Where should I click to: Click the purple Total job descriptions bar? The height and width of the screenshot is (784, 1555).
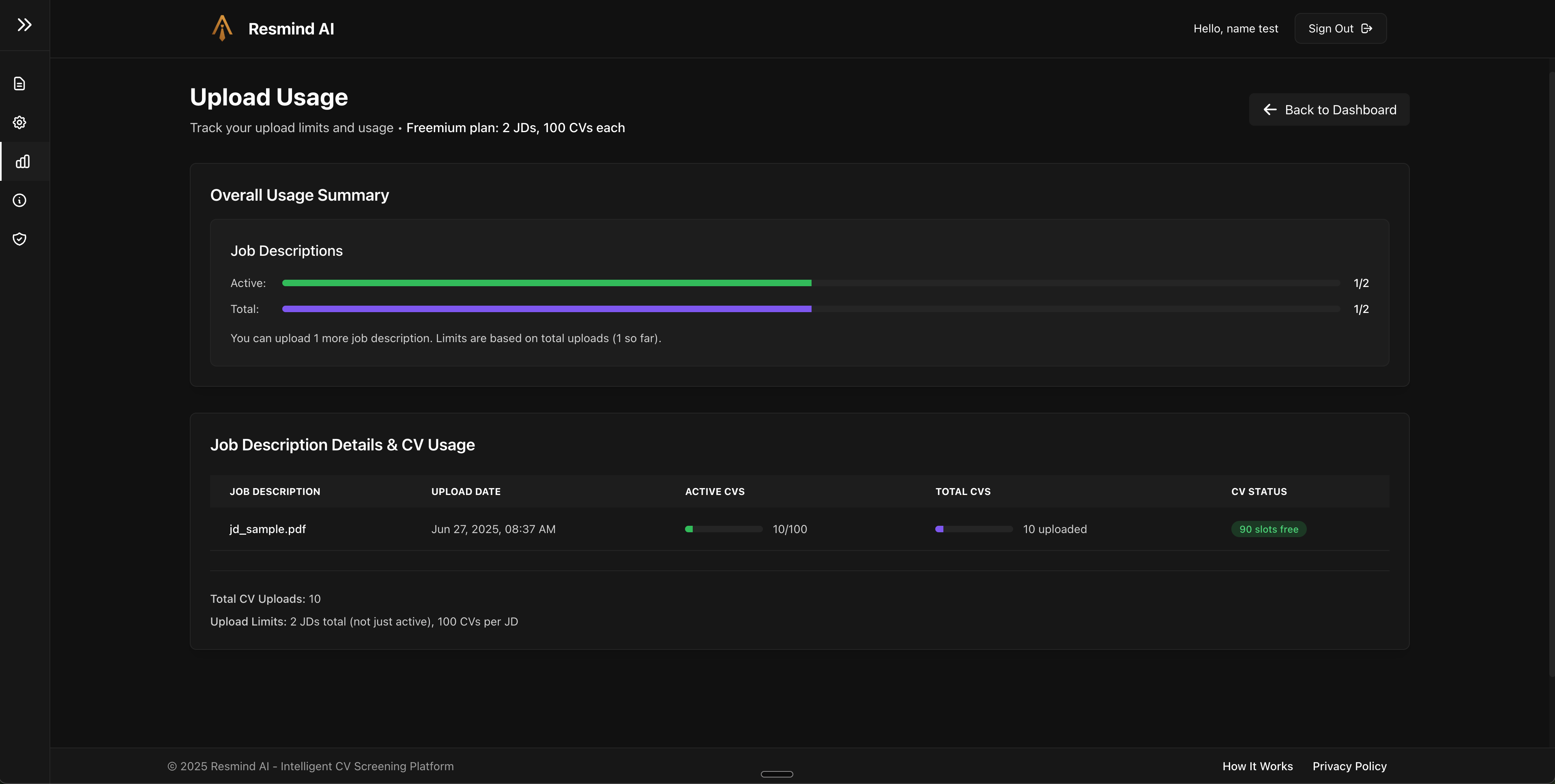[546, 309]
